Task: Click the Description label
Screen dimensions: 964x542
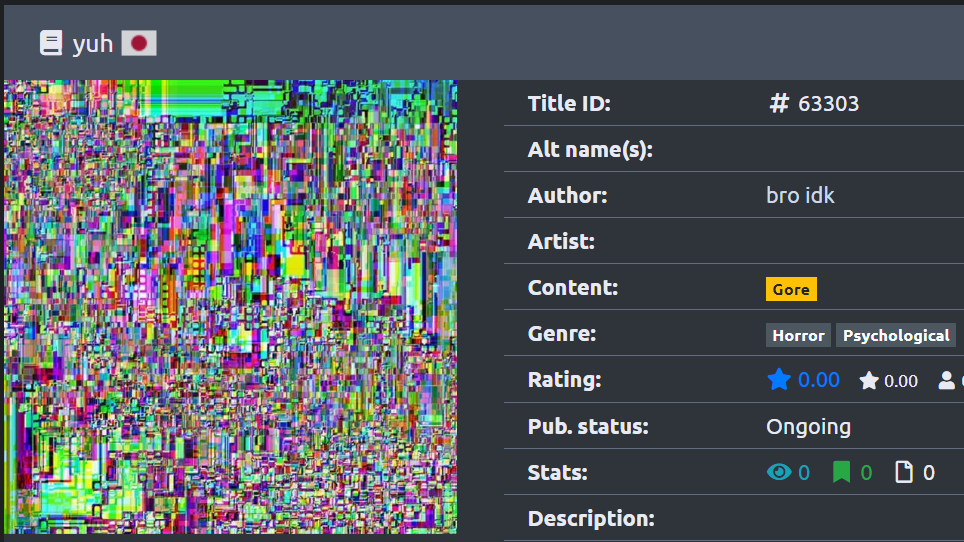Action: pos(590,518)
